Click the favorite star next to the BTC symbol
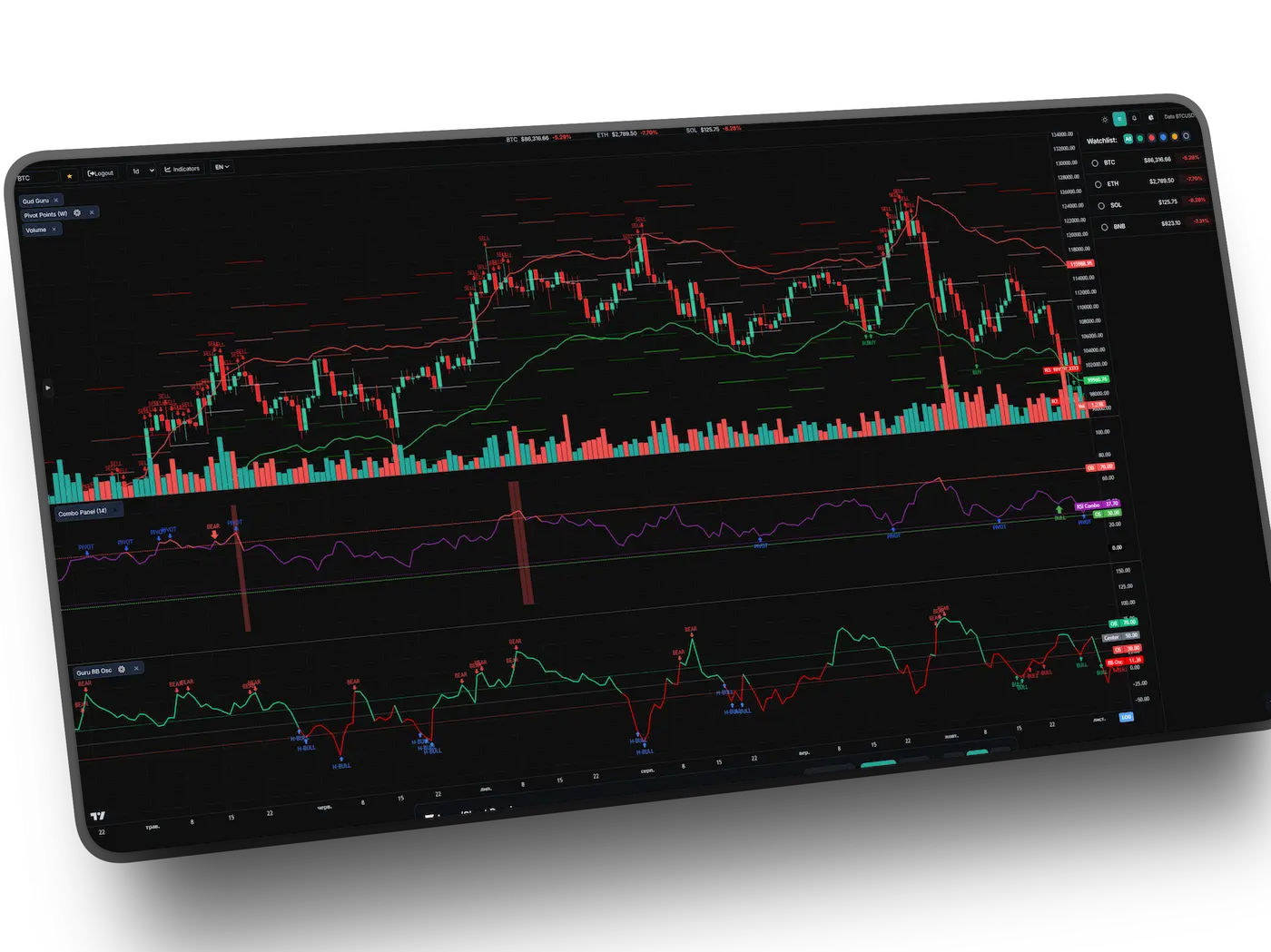Screen dimensions: 1271x952 point(70,176)
